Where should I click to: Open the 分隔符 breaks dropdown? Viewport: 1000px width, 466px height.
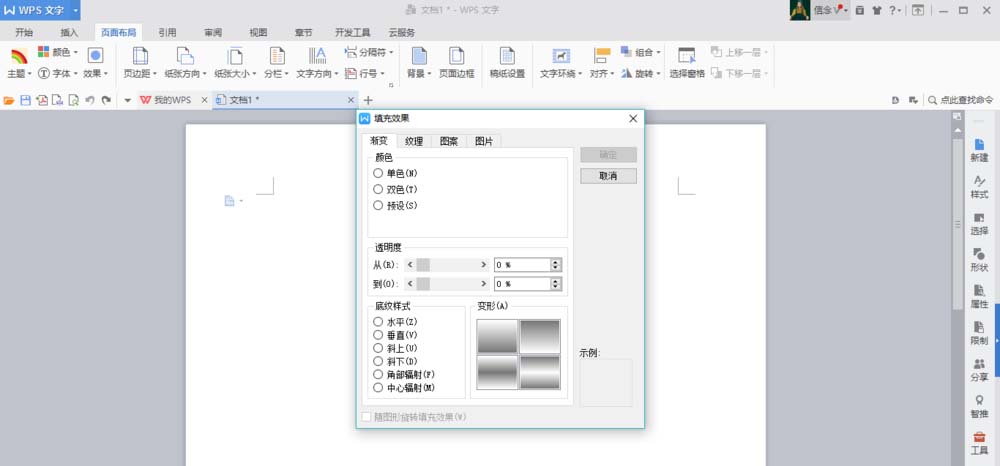391,52
